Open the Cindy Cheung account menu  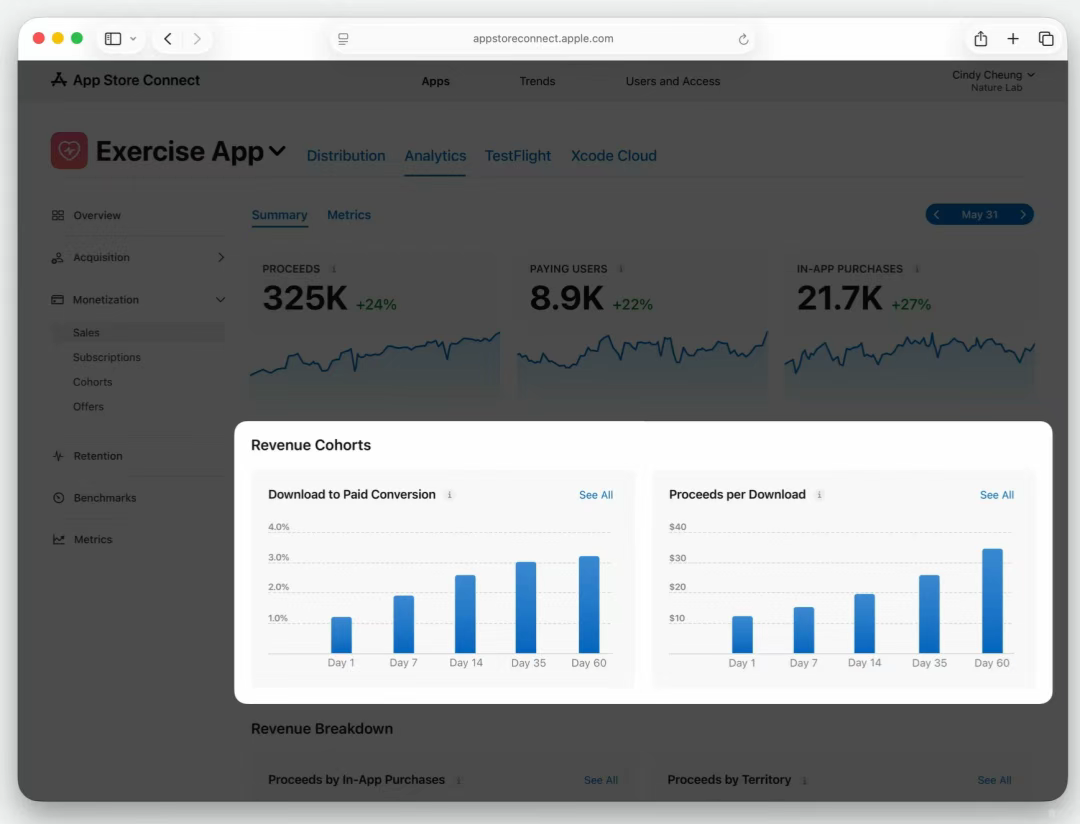tap(993, 75)
